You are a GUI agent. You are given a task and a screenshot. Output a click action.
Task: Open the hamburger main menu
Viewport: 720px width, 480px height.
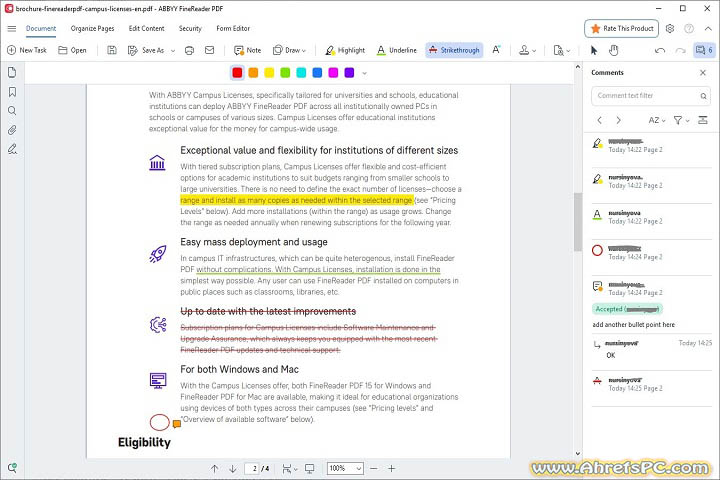click(x=12, y=28)
